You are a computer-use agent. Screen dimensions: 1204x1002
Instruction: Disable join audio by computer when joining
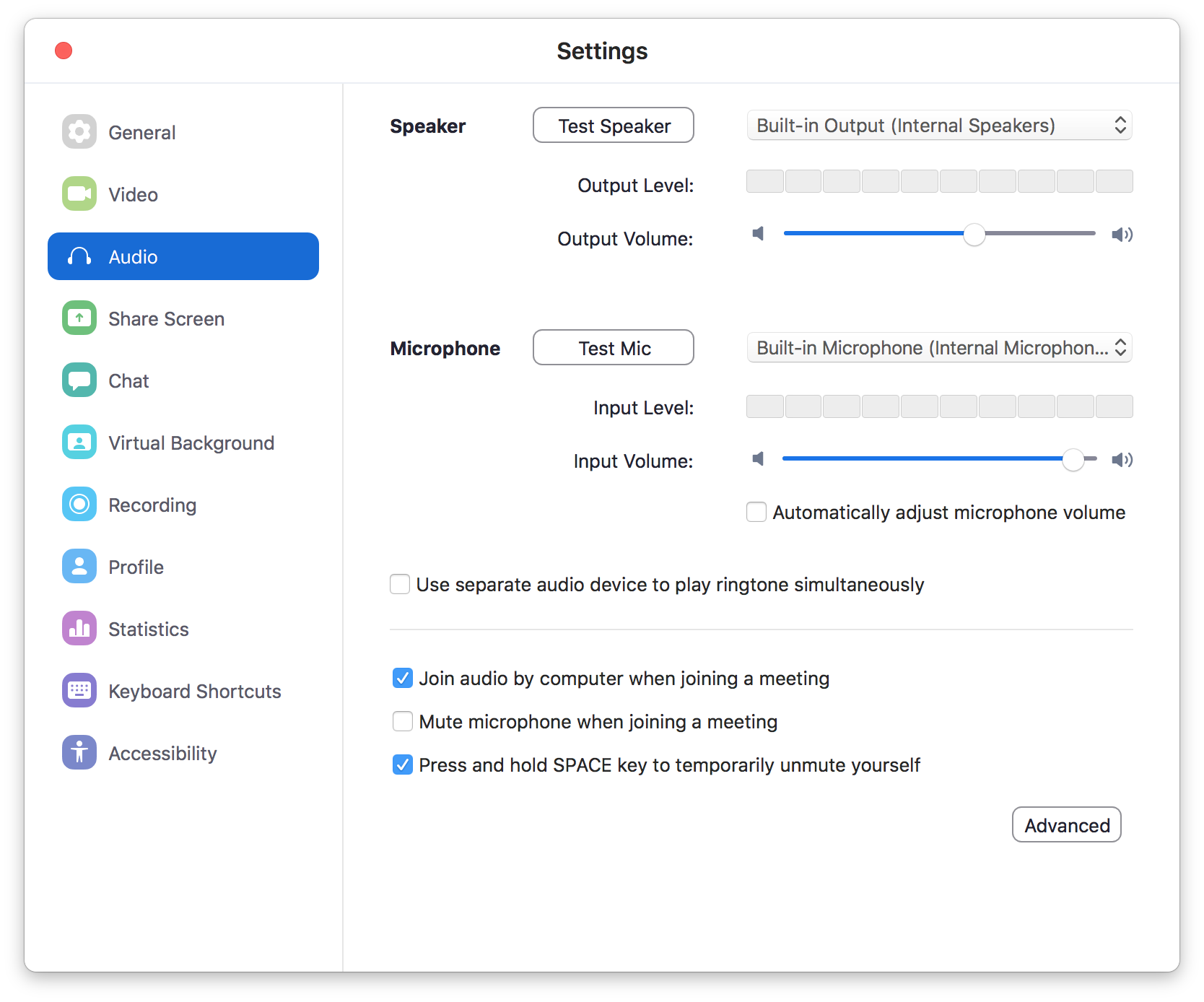(403, 678)
